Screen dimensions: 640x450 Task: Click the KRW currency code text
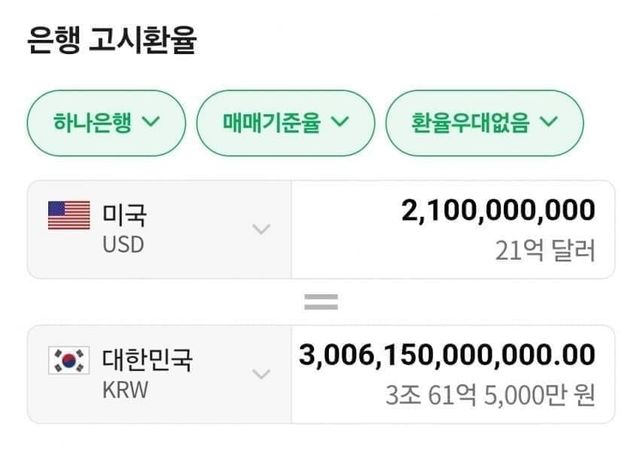coord(125,389)
